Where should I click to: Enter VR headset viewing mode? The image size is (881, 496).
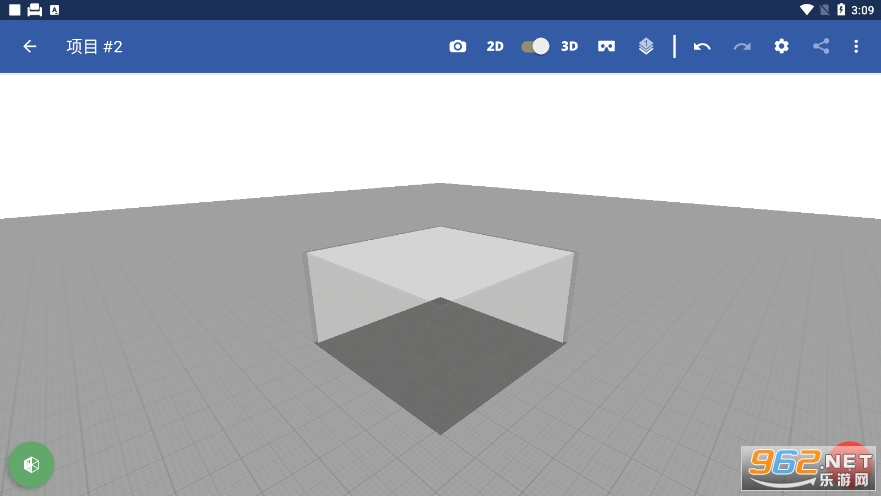coord(606,46)
